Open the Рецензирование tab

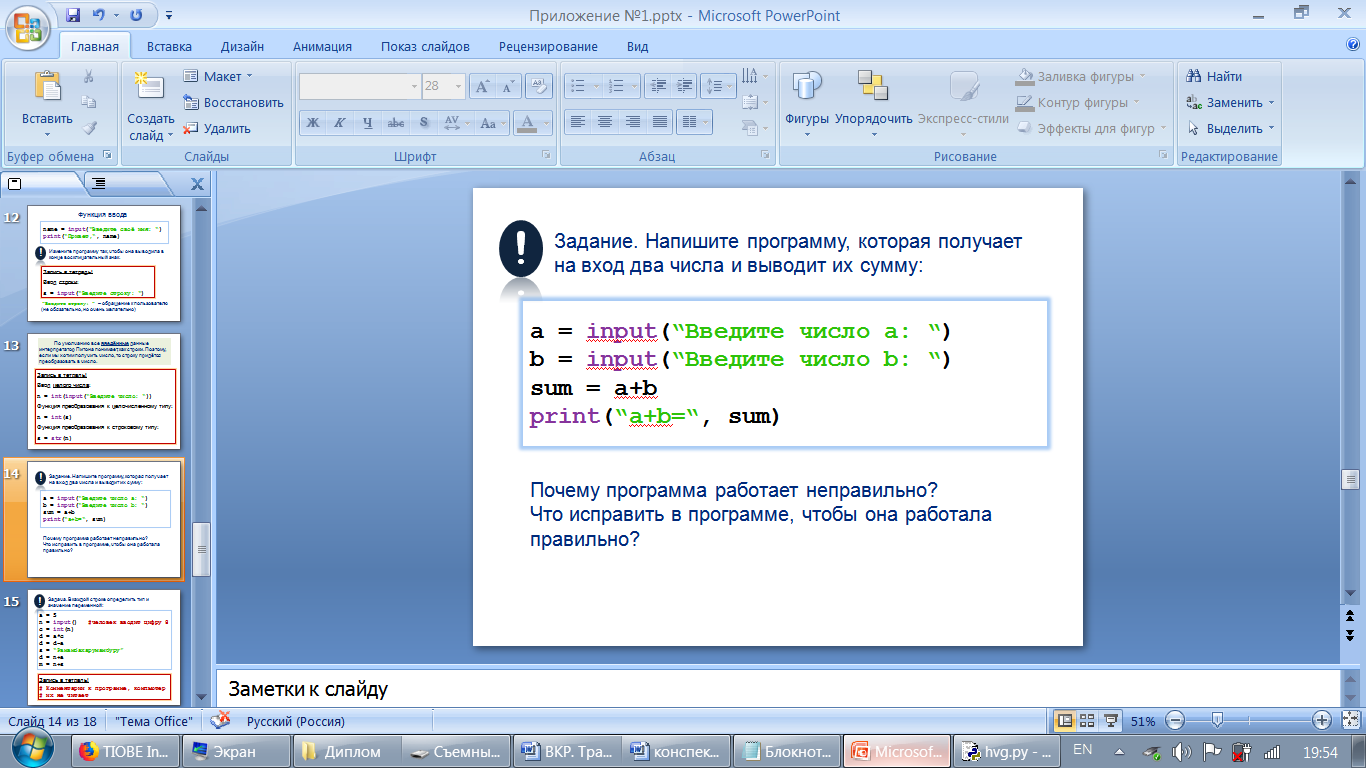tap(548, 46)
